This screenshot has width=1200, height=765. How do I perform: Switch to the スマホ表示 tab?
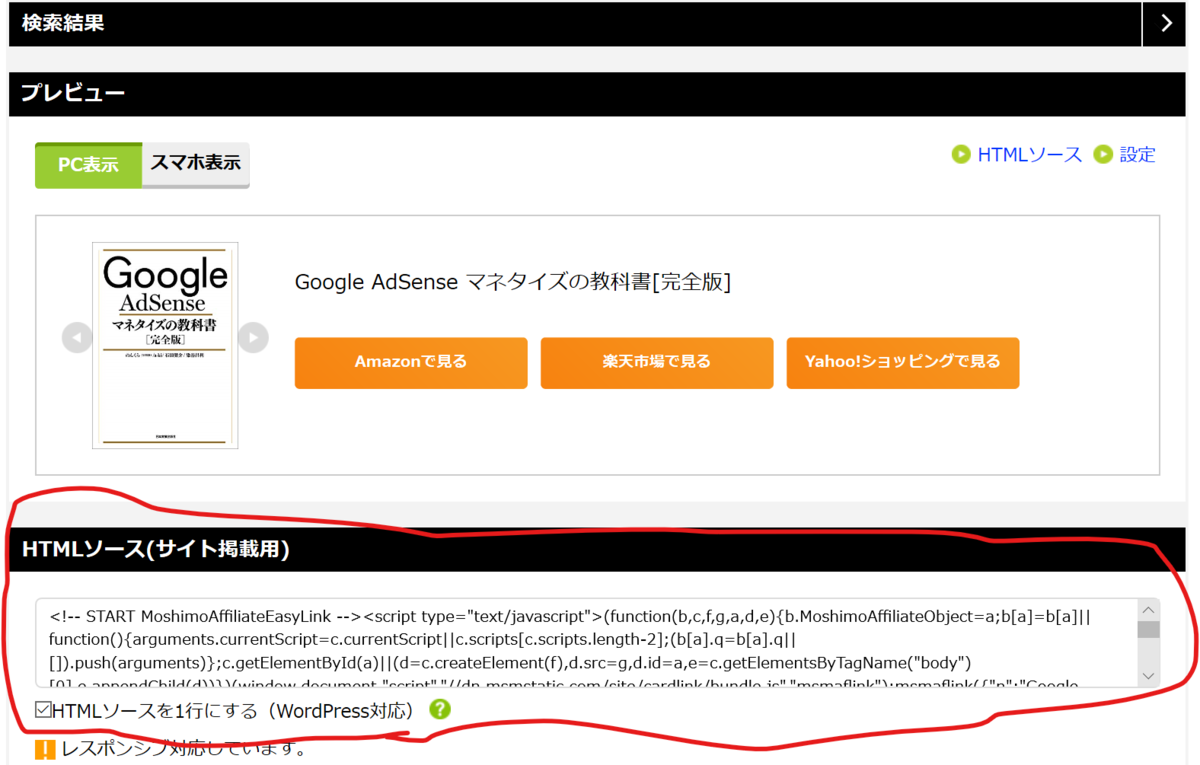click(x=196, y=165)
